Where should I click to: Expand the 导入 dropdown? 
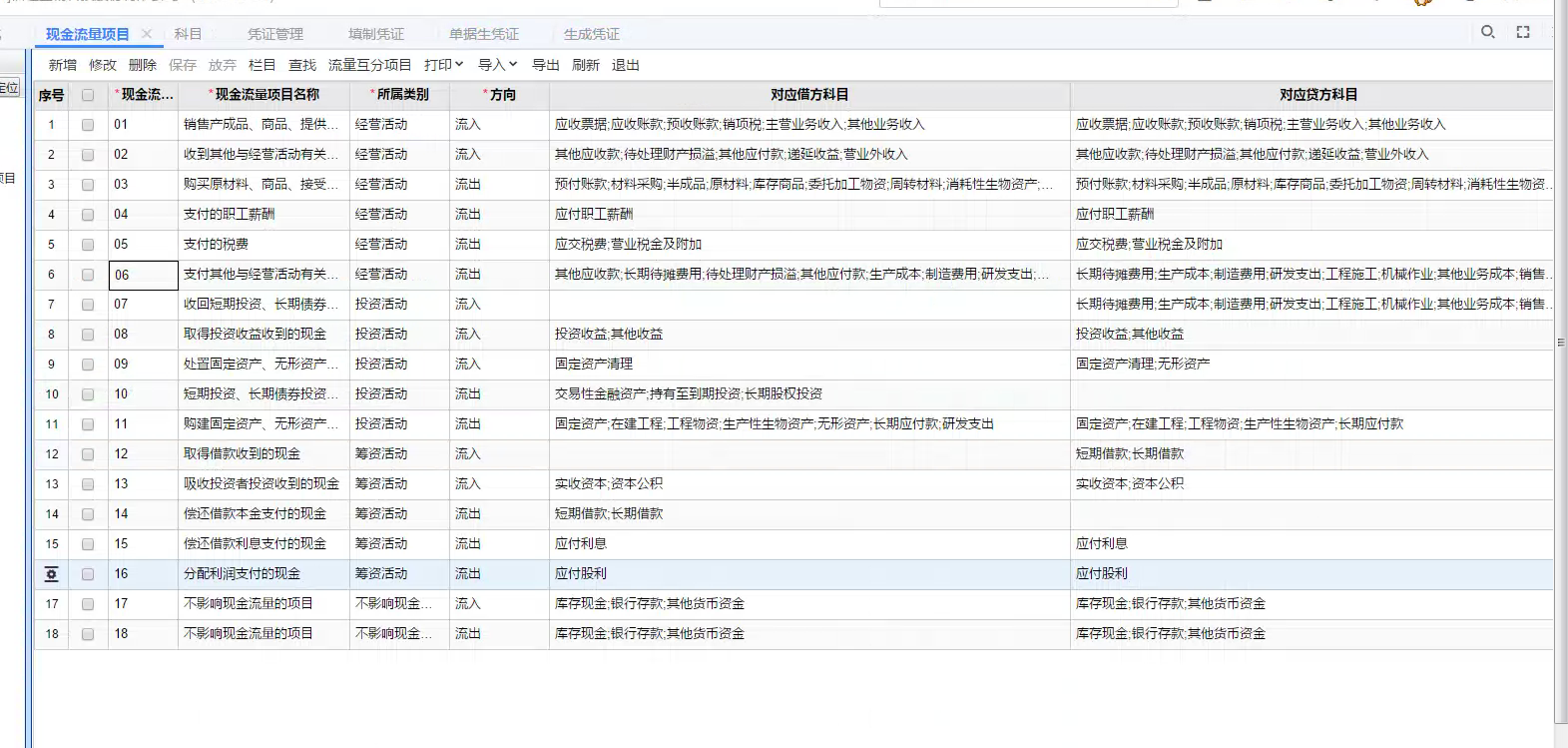tap(498, 65)
